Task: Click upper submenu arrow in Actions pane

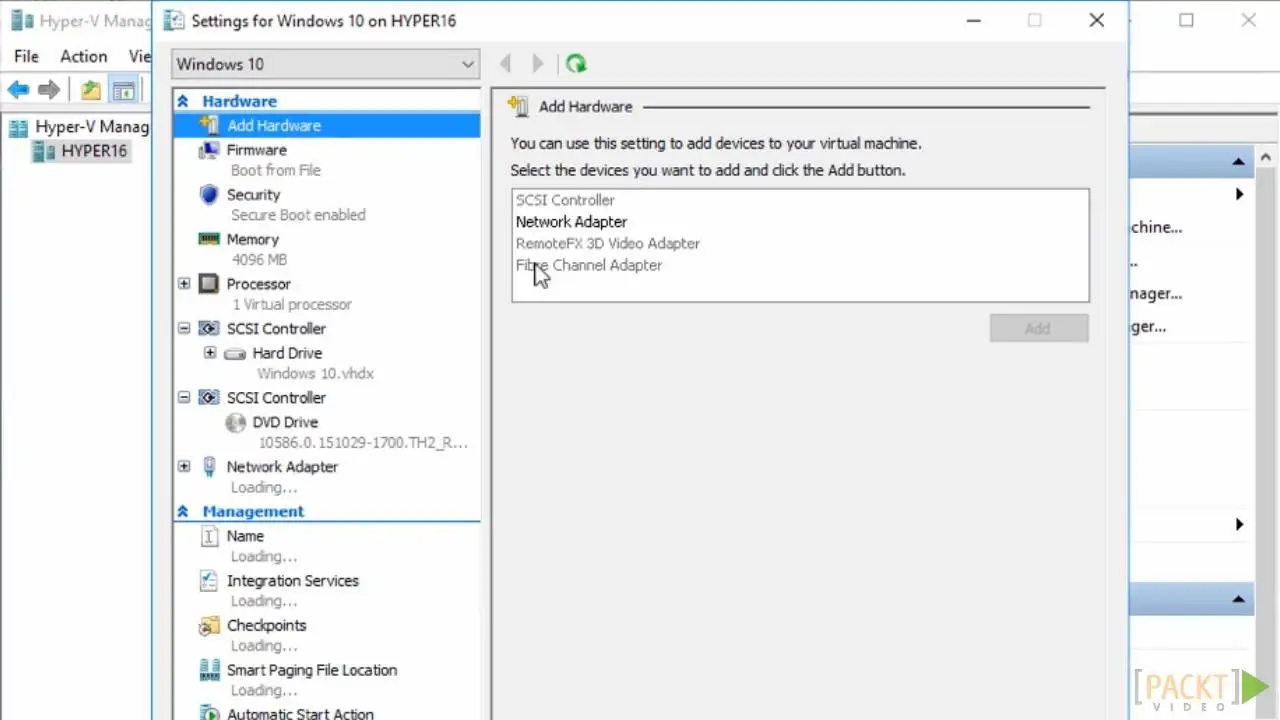Action: (x=1239, y=194)
